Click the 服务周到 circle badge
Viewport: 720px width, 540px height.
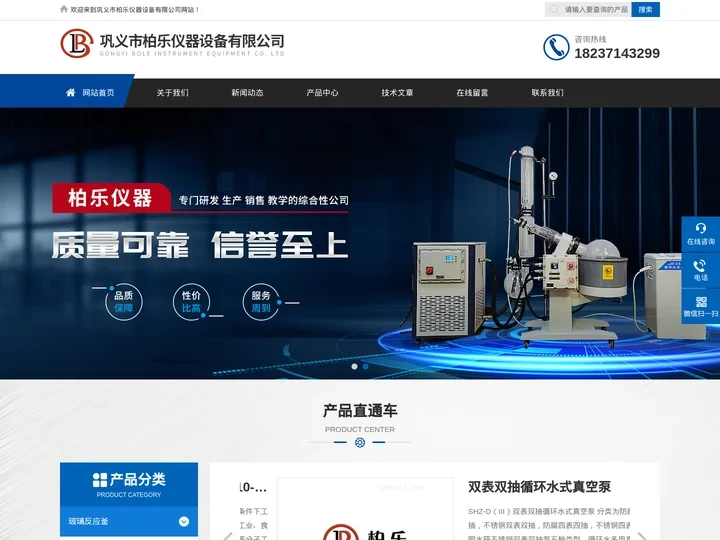(261, 302)
